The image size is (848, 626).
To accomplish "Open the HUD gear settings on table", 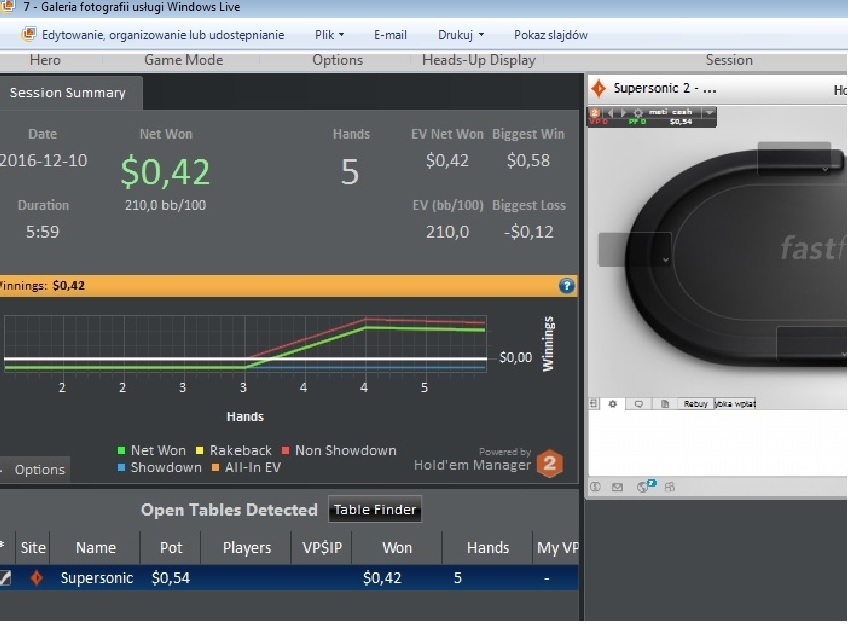I will point(638,112).
